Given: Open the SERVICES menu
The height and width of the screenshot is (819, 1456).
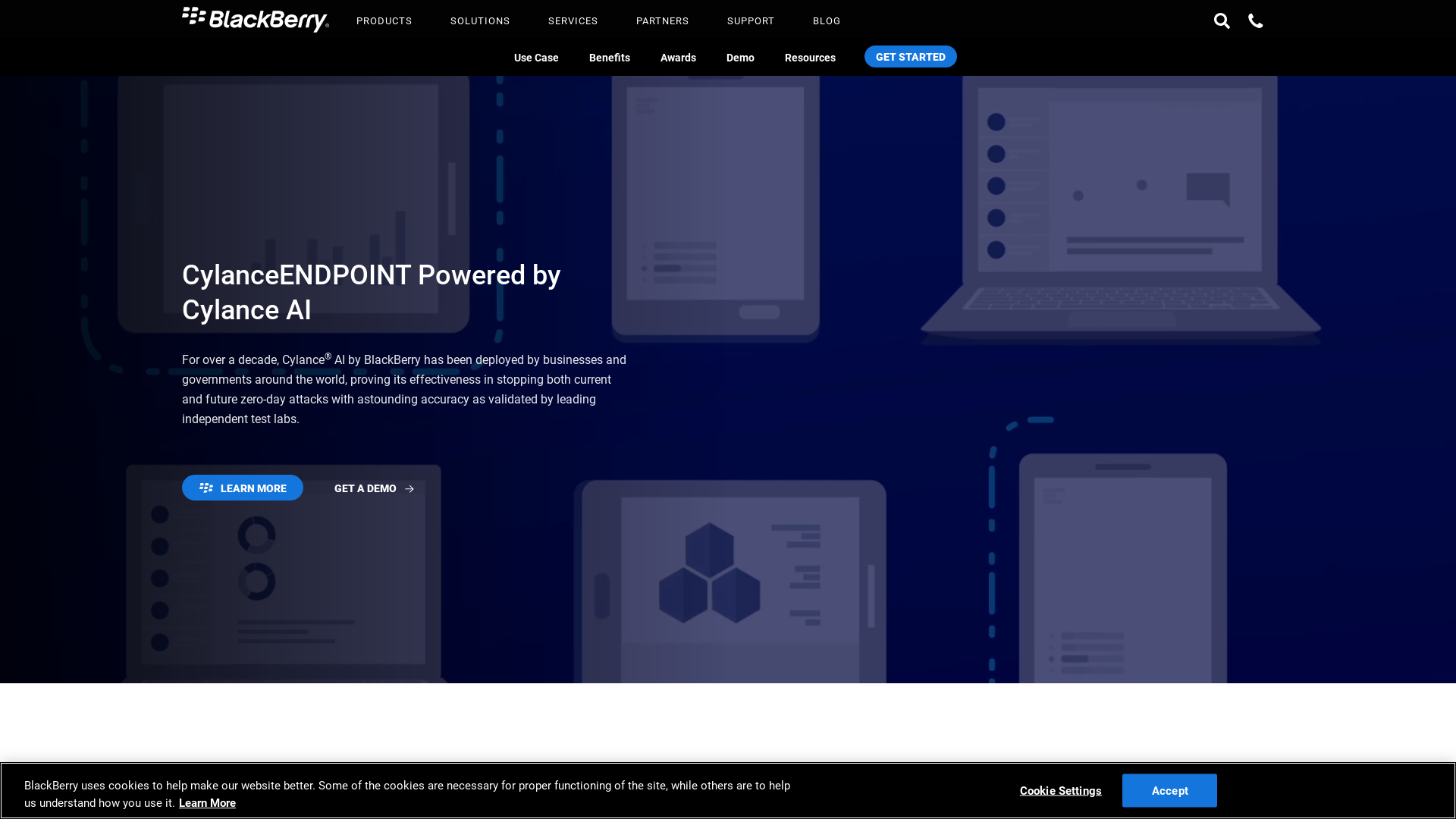Looking at the screenshot, I should pyautogui.click(x=573, y=21).
